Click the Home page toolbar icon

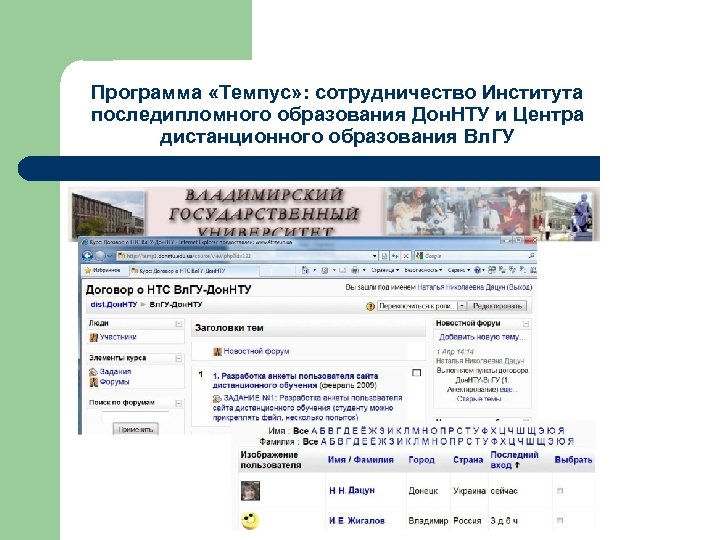point(305,270)
